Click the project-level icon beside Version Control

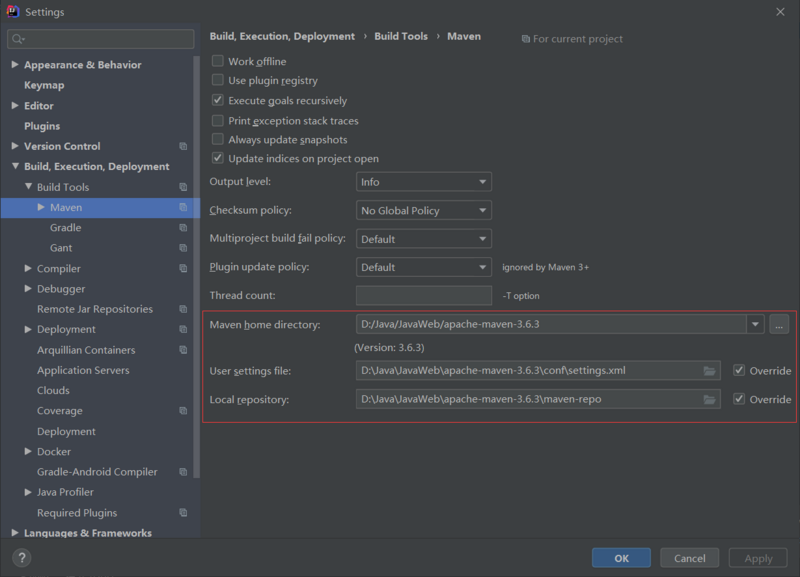[183, 147]
